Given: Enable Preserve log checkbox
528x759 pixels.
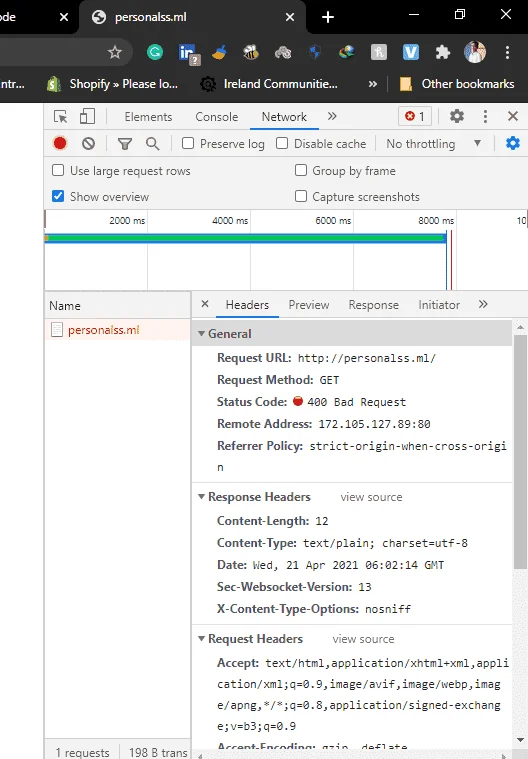Looking at the screenshot, I should click(x=188, y=143).
